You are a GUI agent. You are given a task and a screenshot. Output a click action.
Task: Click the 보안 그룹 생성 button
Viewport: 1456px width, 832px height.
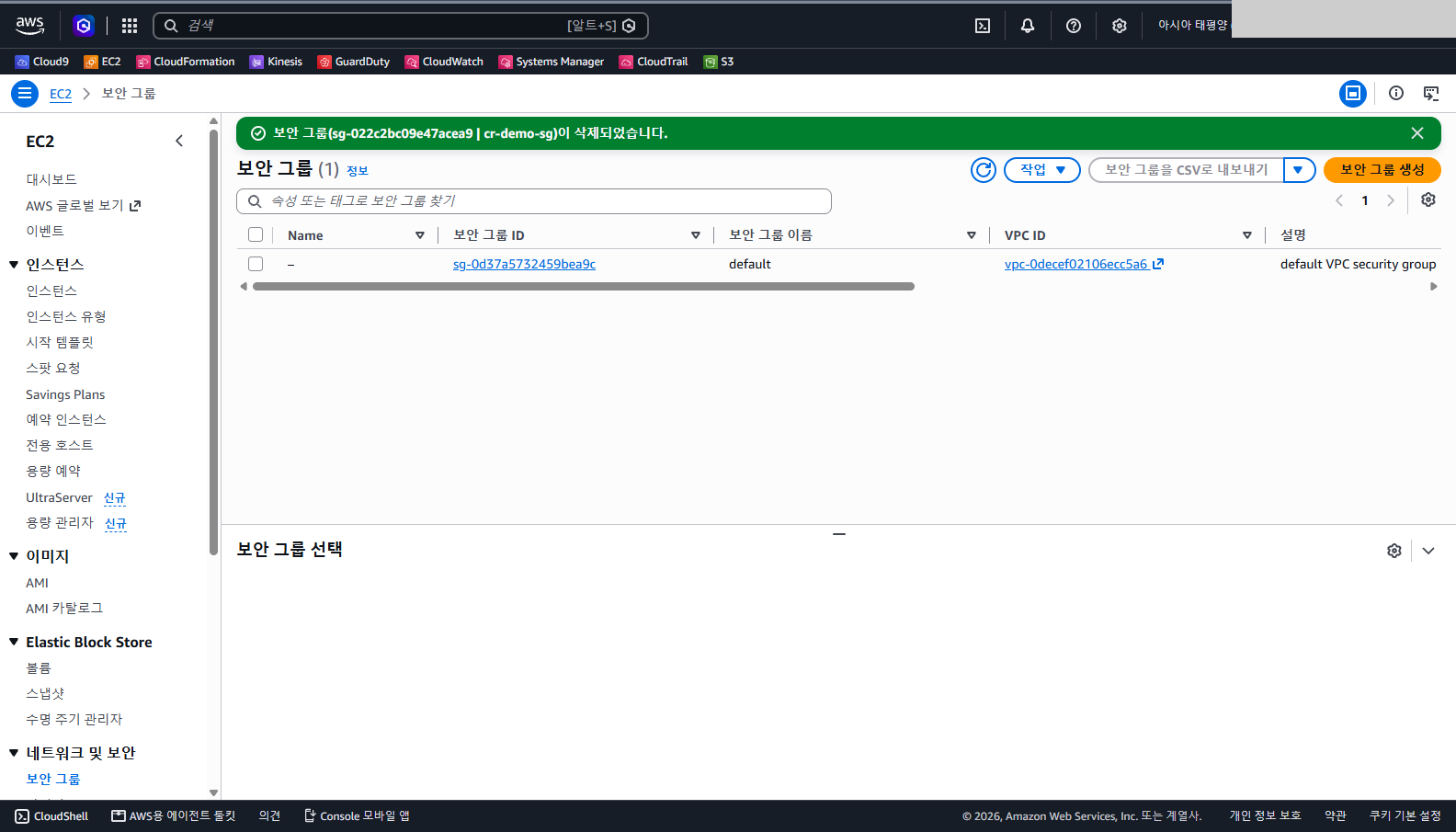(1382, 170)
